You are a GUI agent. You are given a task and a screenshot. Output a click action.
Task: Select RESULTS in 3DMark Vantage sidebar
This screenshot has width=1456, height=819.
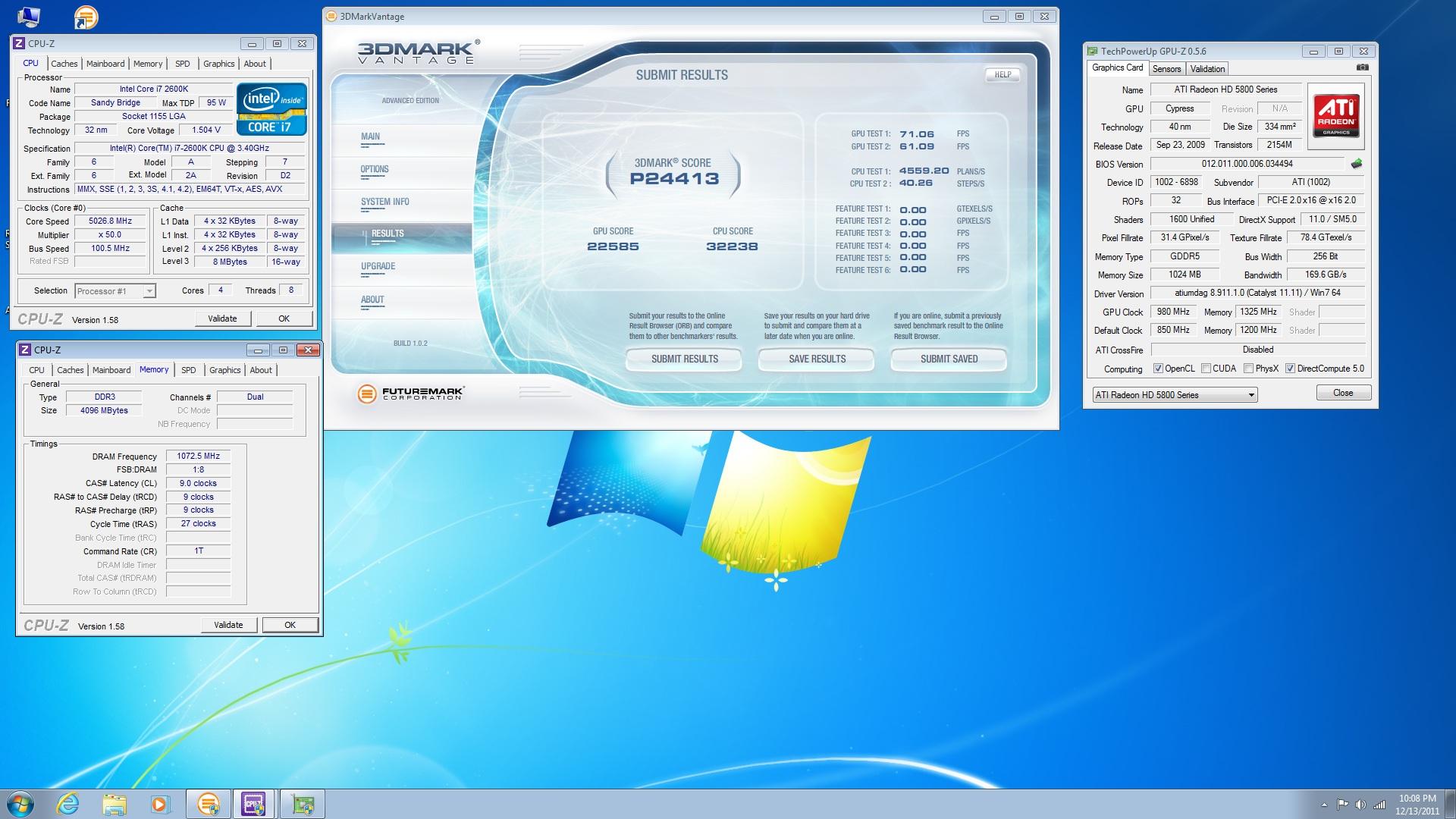click(x=402, y=238)
